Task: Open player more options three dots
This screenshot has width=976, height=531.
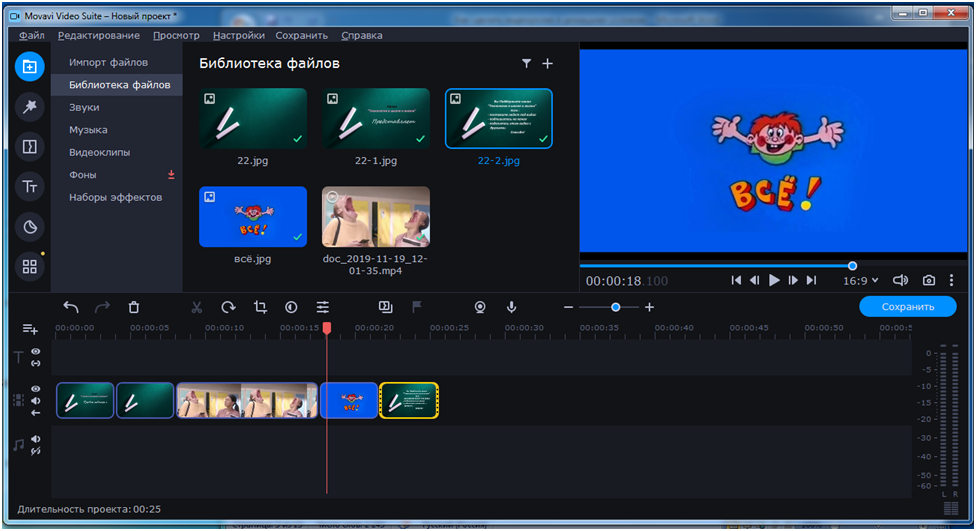Action: [952, 280]
